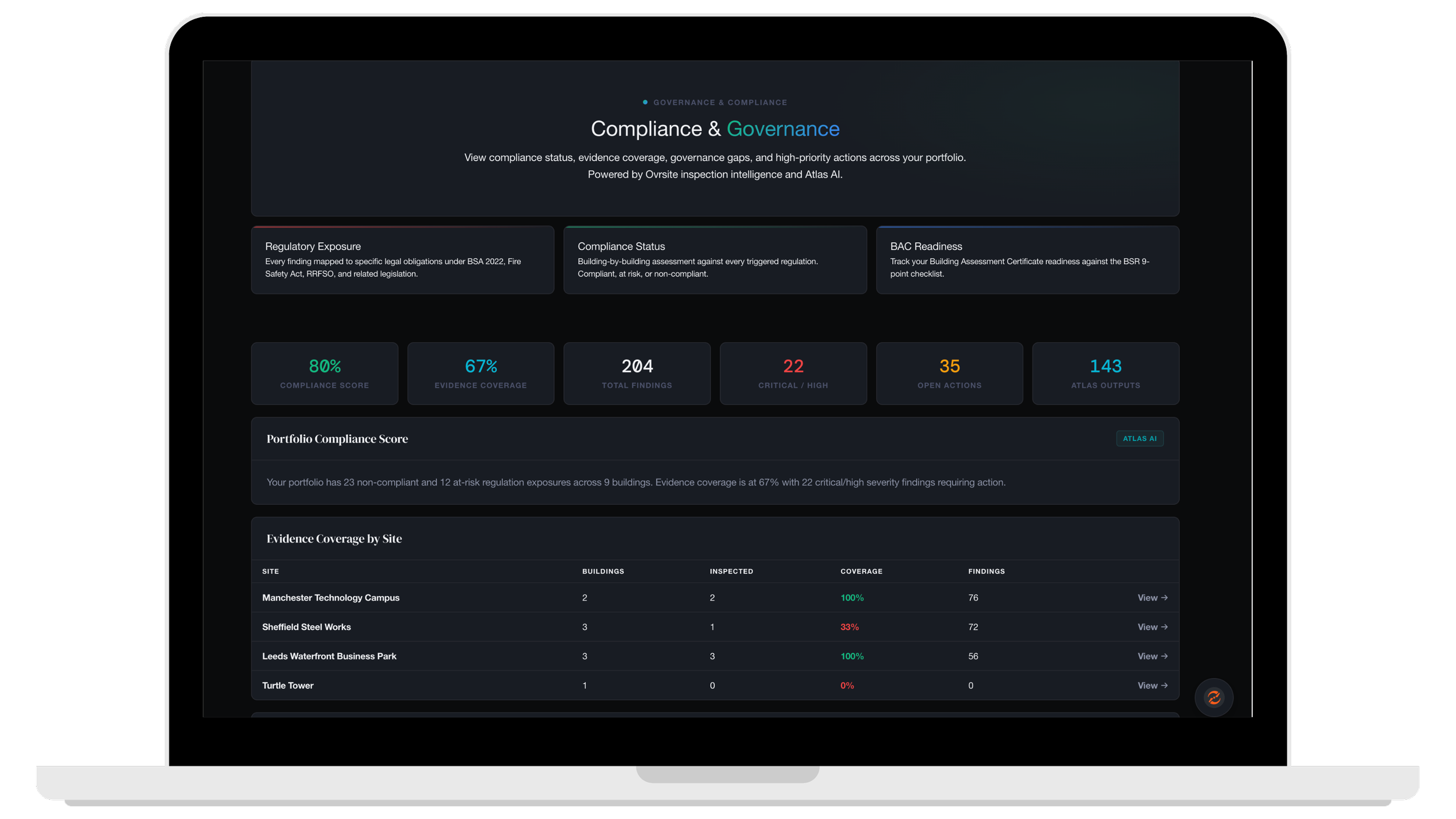Click the 22 Critical / High card

pos(793,373)
